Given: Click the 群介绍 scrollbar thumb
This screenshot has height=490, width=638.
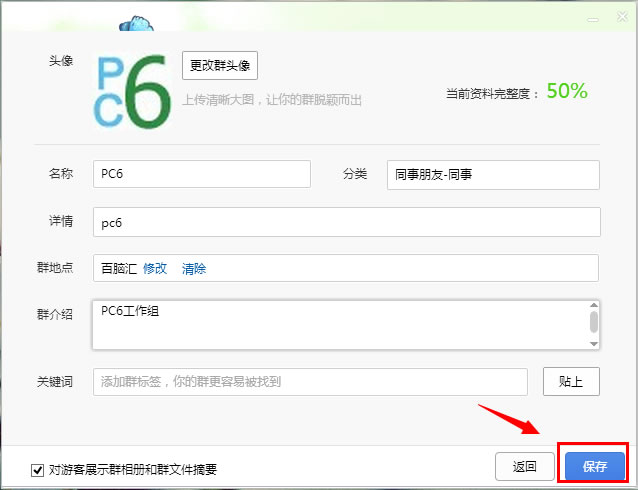Looking at the screenshot, I should pyautogui.click(x=593, y=321).
